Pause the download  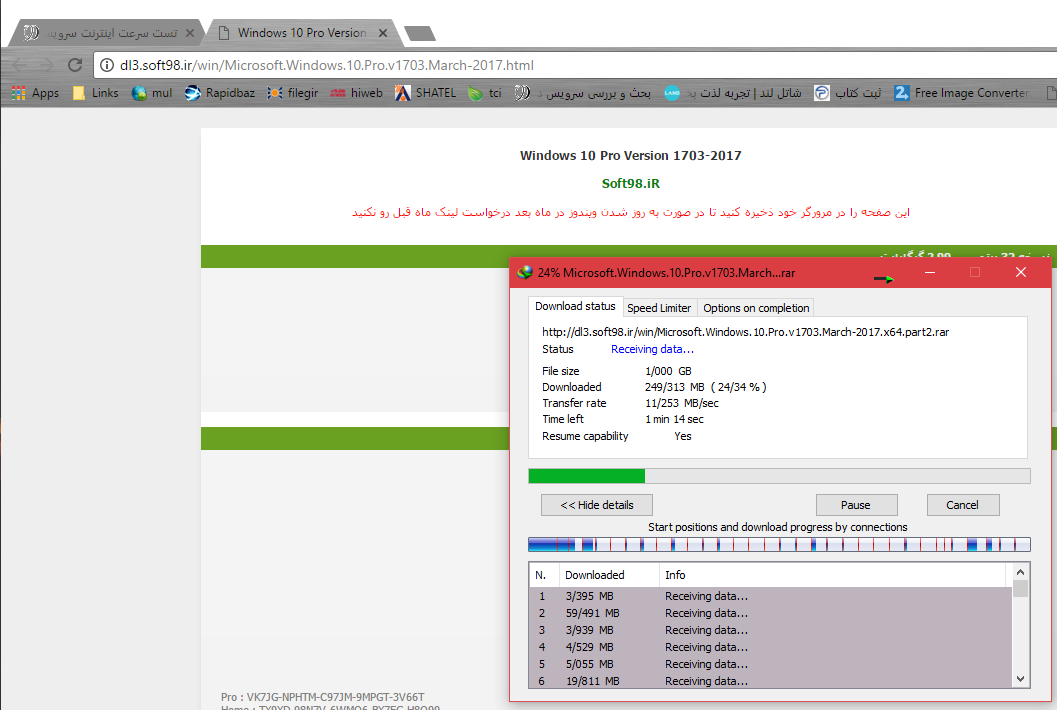pos(855,505)
